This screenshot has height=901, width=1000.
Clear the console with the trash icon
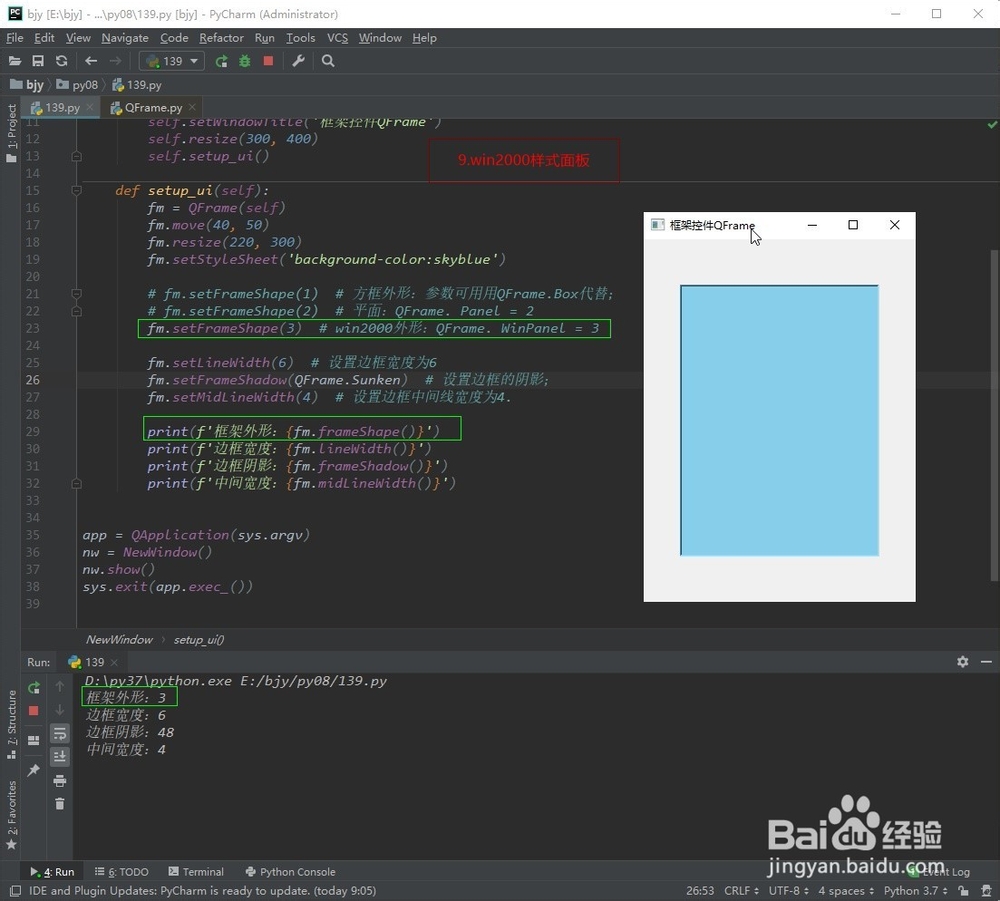point(60,803)
